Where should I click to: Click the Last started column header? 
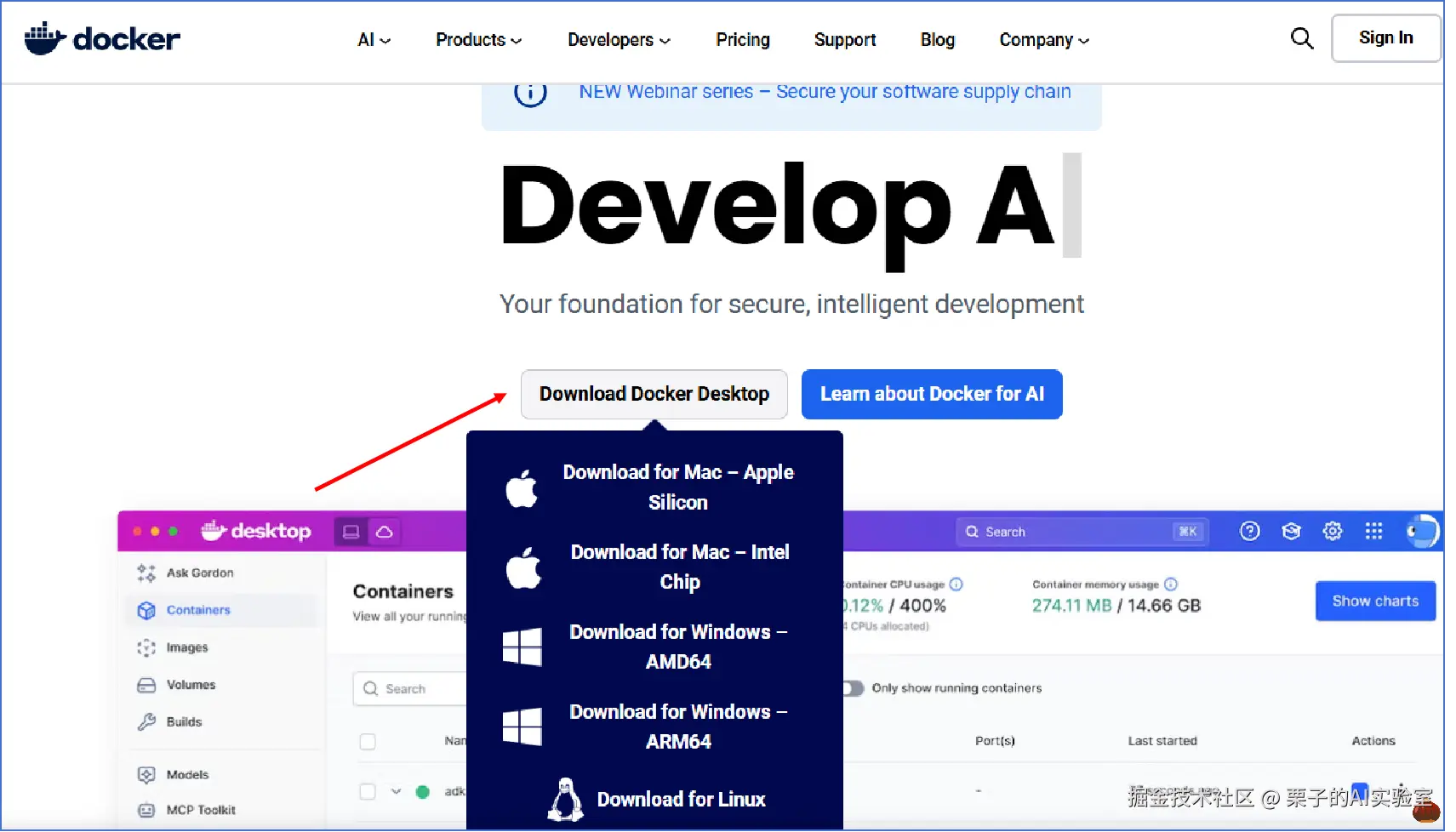tap(1162, 741)
